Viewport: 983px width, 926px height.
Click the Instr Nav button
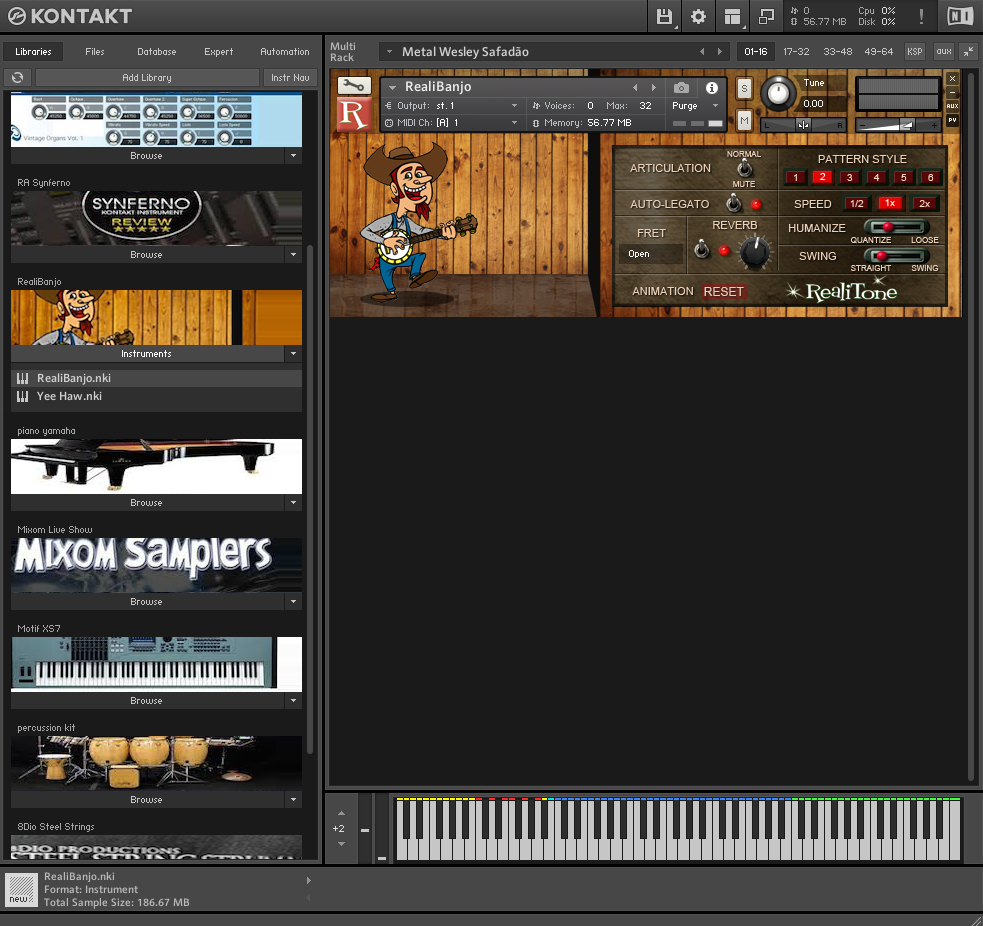point(290,77)
